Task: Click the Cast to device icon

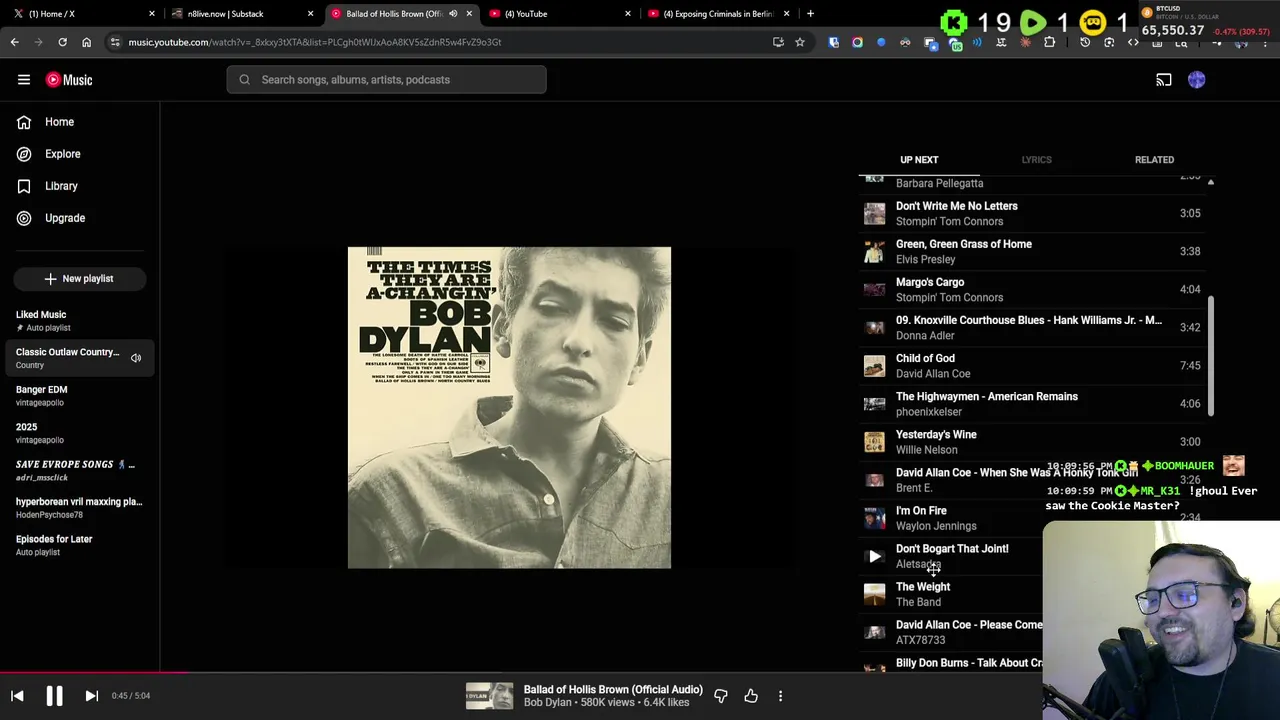Action: pos(1164,80)
